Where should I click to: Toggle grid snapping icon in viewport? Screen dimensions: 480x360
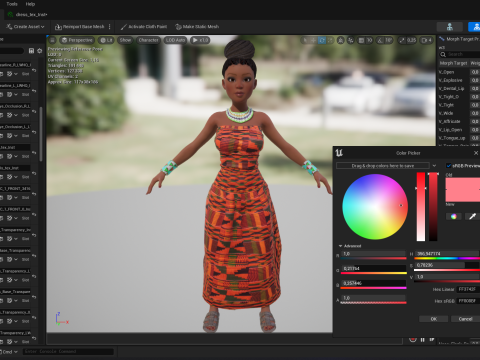[x=361, y=40]
